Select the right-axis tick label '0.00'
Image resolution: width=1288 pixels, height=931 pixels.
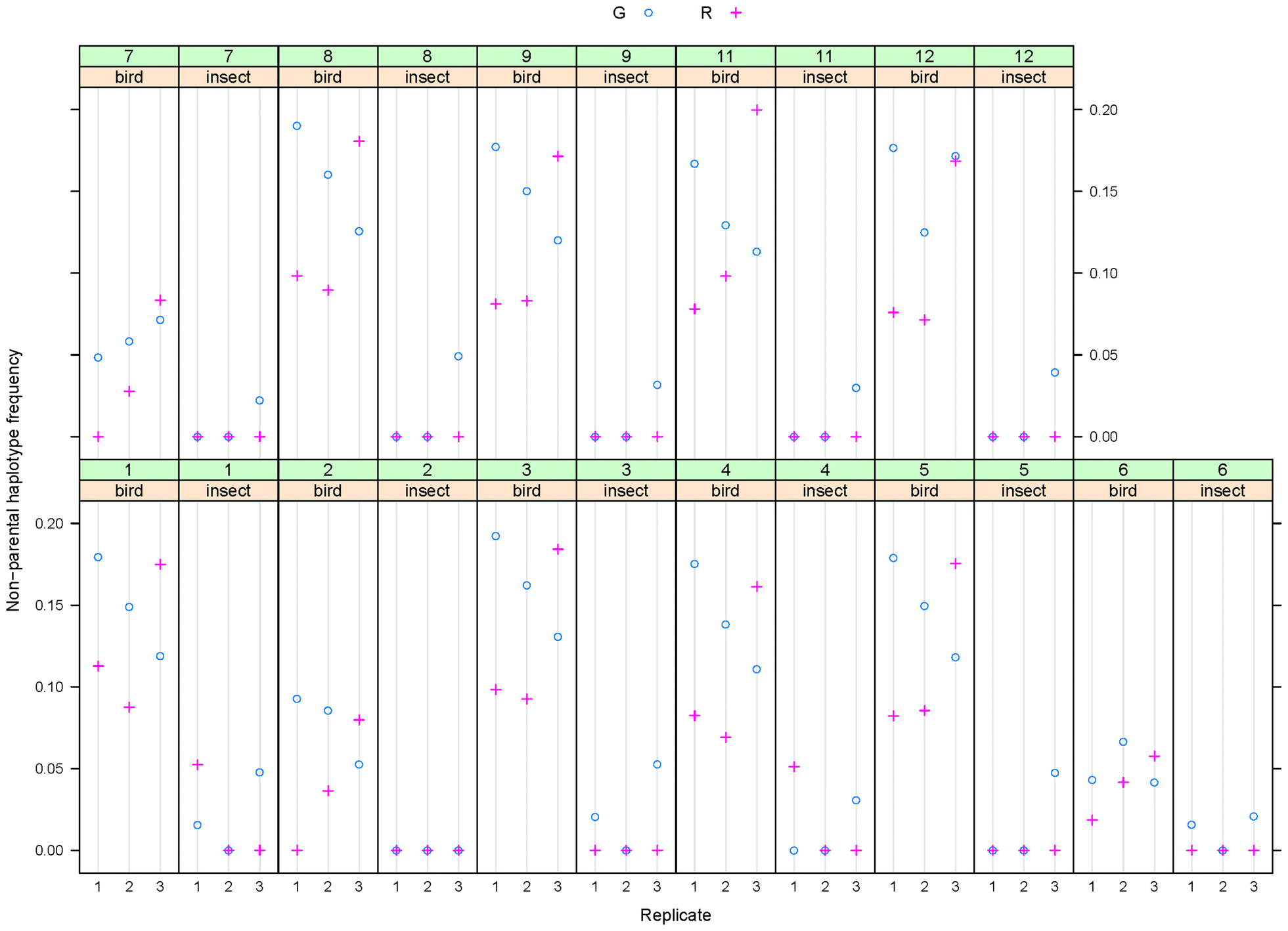click(x=1103, y=437)
